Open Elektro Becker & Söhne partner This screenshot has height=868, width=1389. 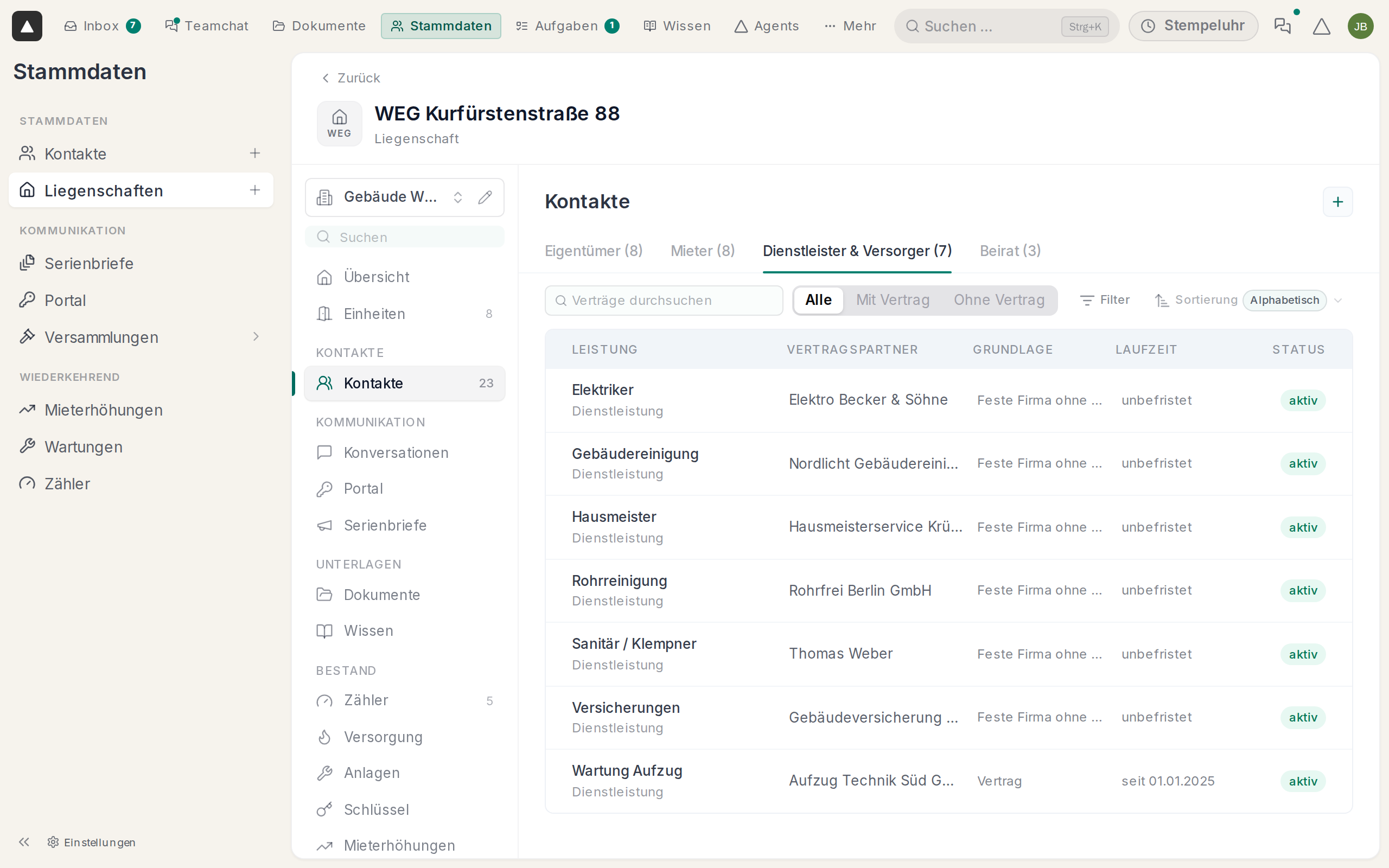coord(868,400)
